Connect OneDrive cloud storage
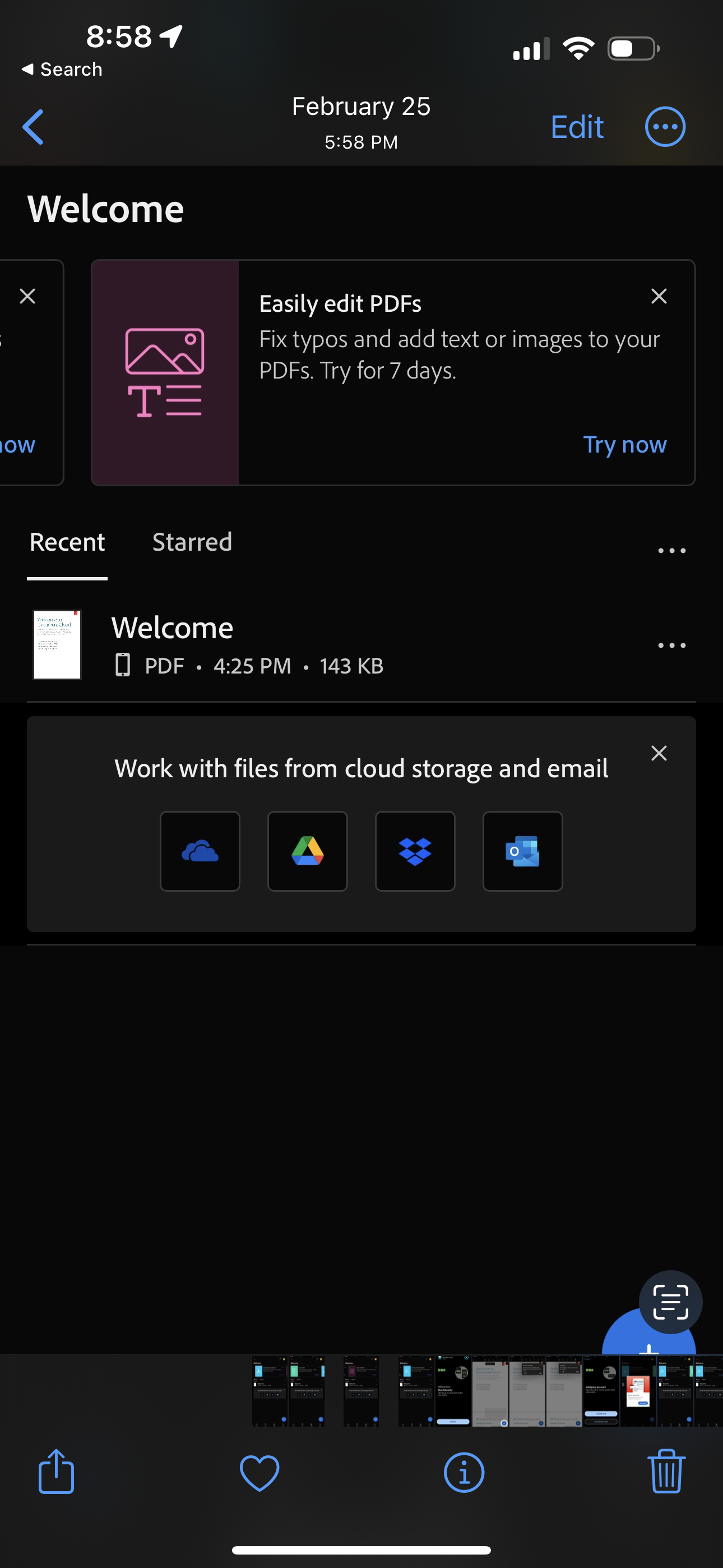 (x=200, y=851)
